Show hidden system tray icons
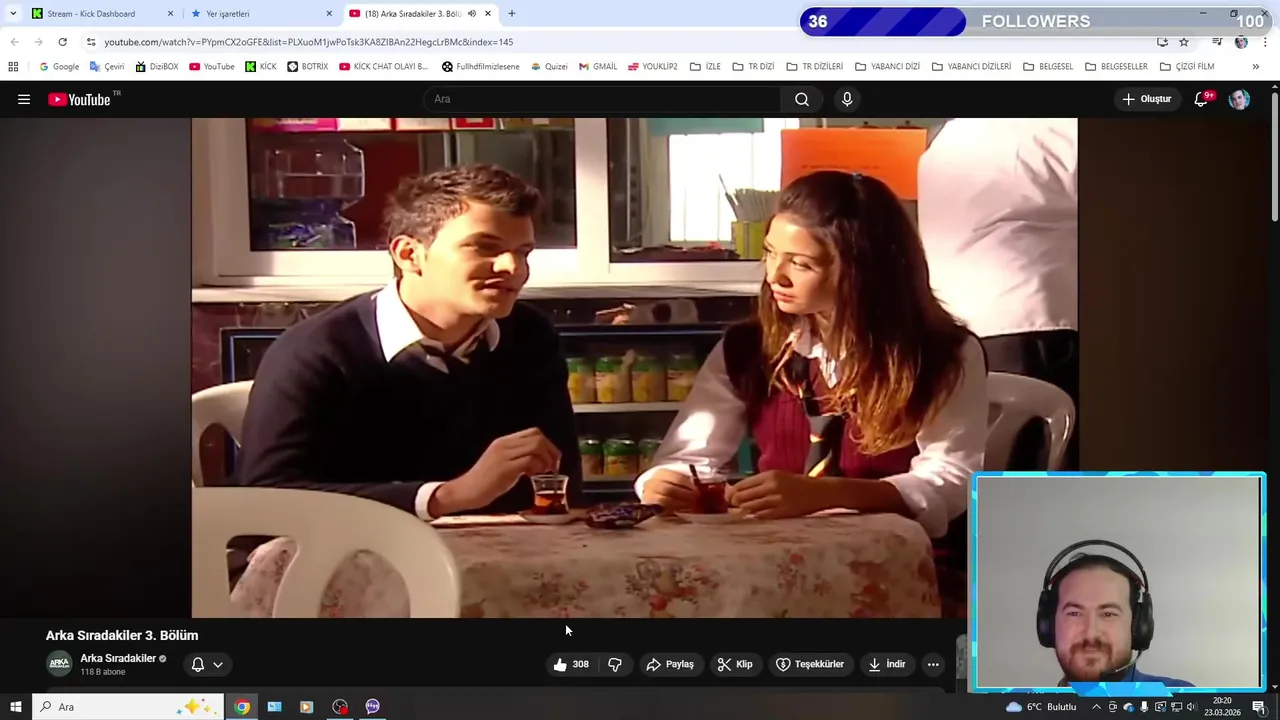 (1096, 707)
